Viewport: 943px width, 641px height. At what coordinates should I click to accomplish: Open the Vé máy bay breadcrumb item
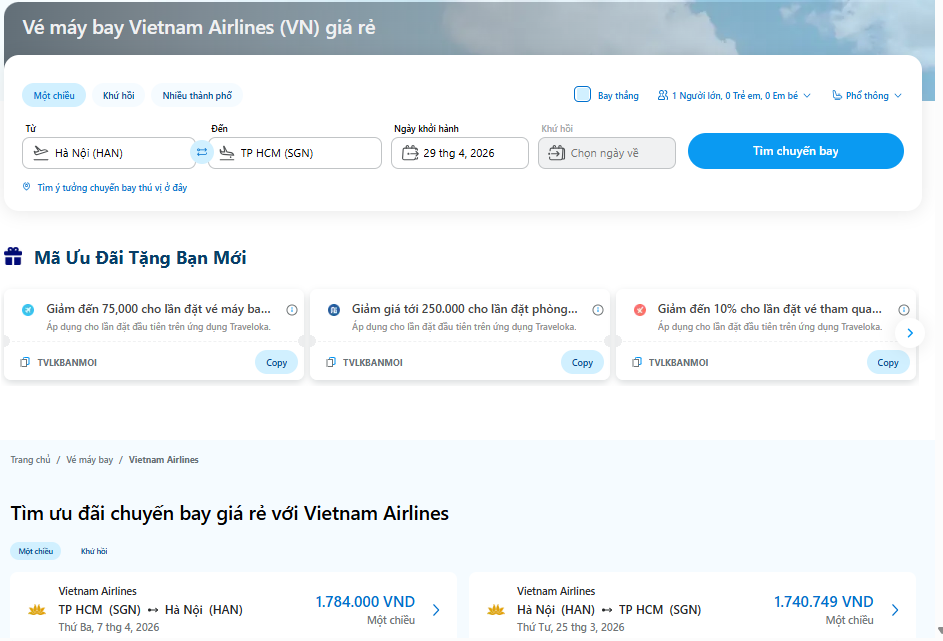pos(90,459)
